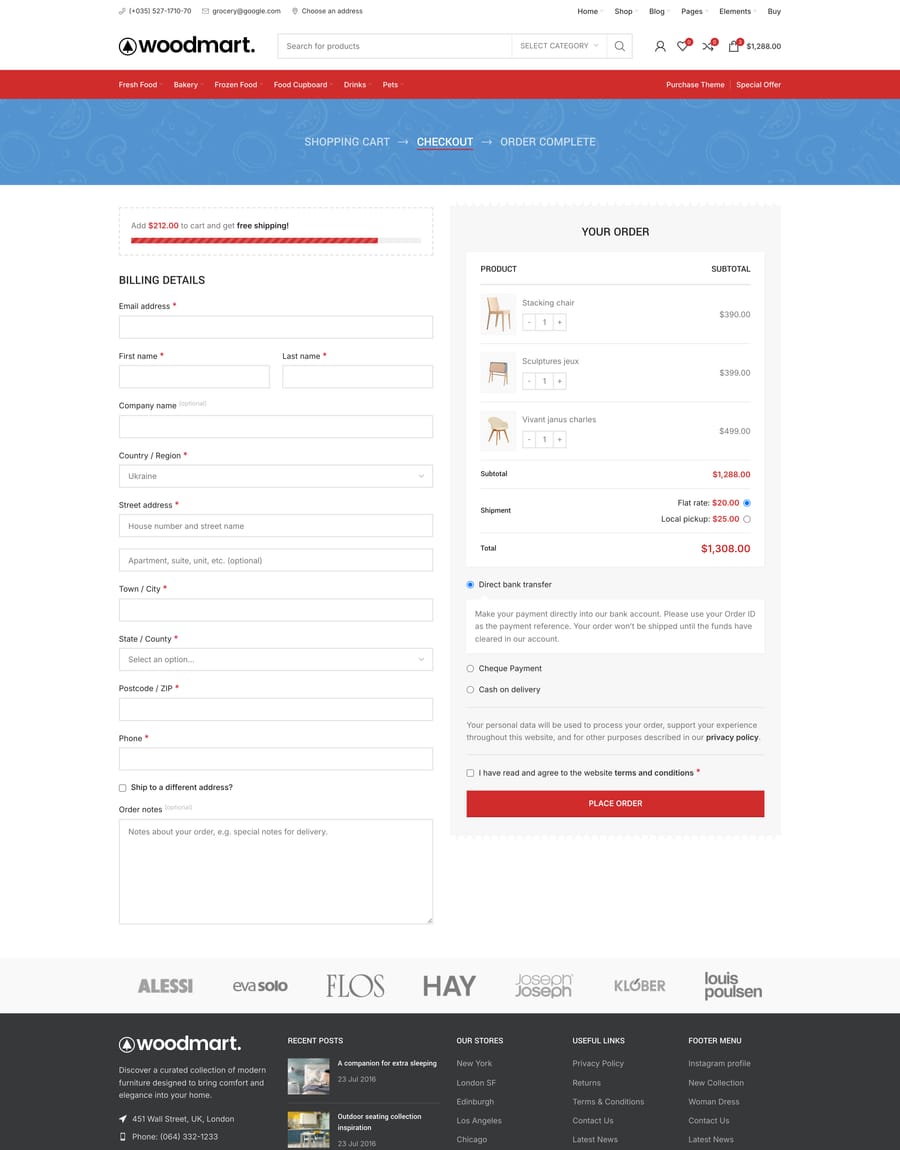The image size is (900, 1150).
Task: Click the Purchase Theme link
Action: coord(695,85)
